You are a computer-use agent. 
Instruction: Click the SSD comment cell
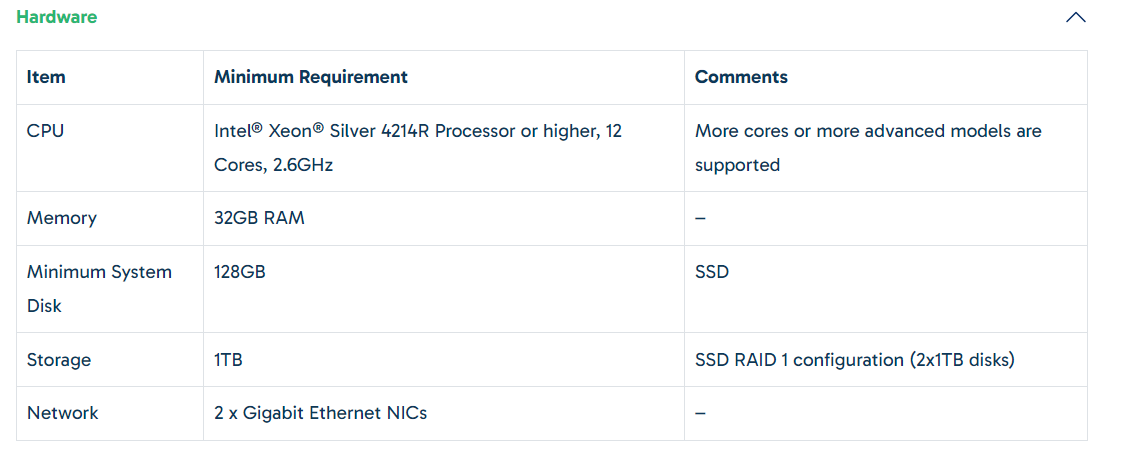click(x=712, y=272)
